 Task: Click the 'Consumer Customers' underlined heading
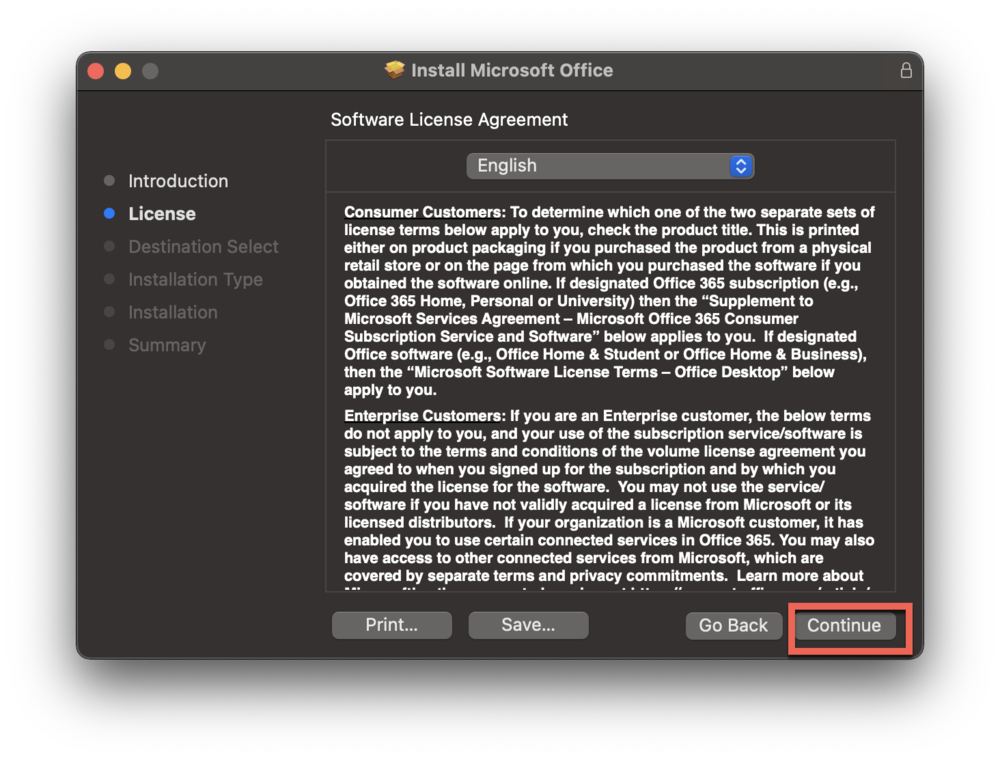coord(423,212)
